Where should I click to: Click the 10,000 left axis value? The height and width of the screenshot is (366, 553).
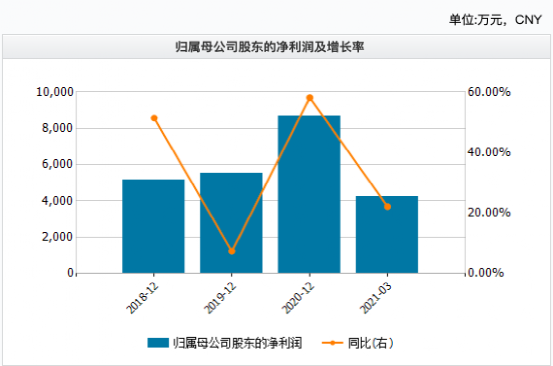(55, 92)
